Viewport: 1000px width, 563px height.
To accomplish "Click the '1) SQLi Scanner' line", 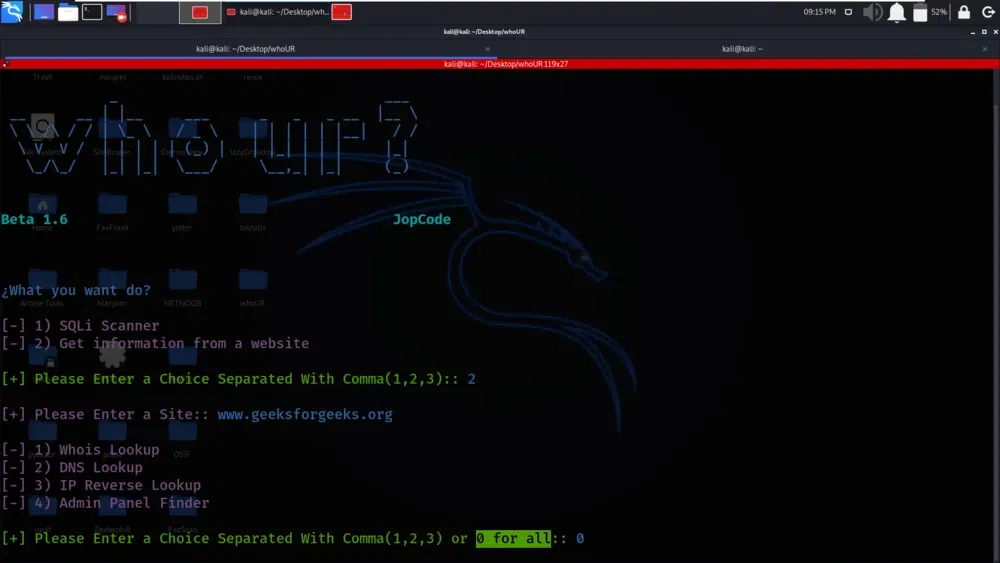I will tap(80, 326).
